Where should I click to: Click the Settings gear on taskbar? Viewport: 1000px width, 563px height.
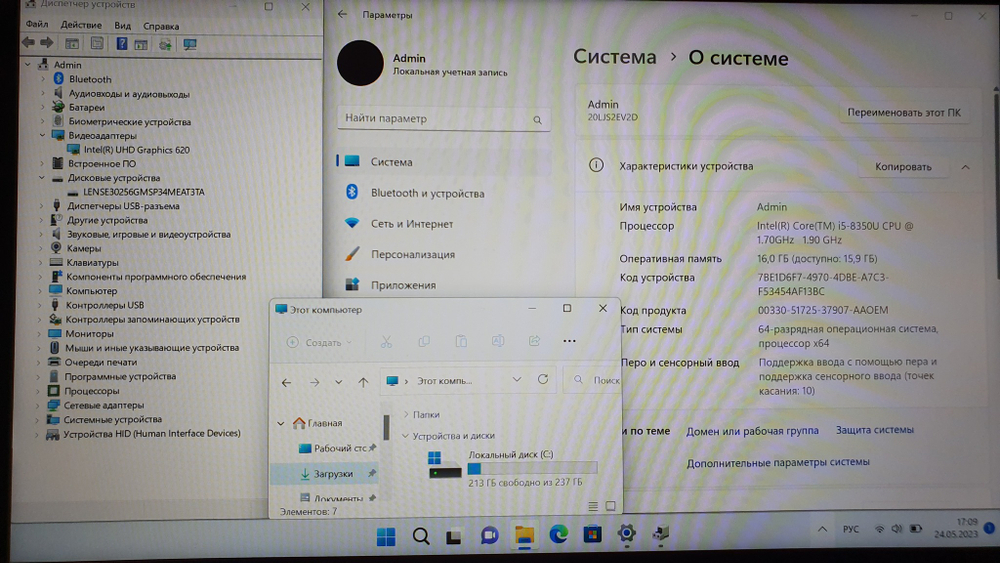tap(626, 533)
